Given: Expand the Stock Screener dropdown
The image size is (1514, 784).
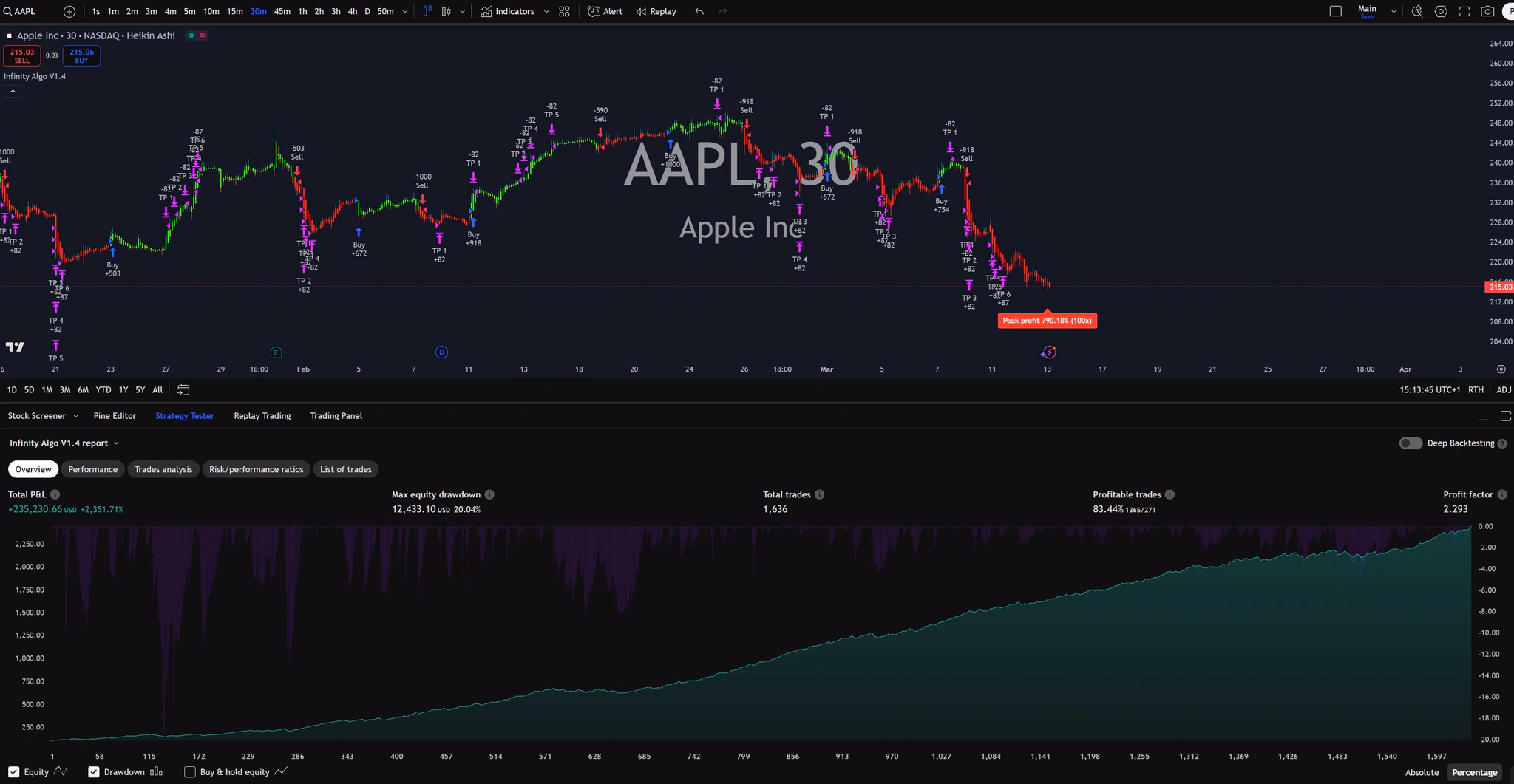Looking at the screenshot, I should point(76,415).
